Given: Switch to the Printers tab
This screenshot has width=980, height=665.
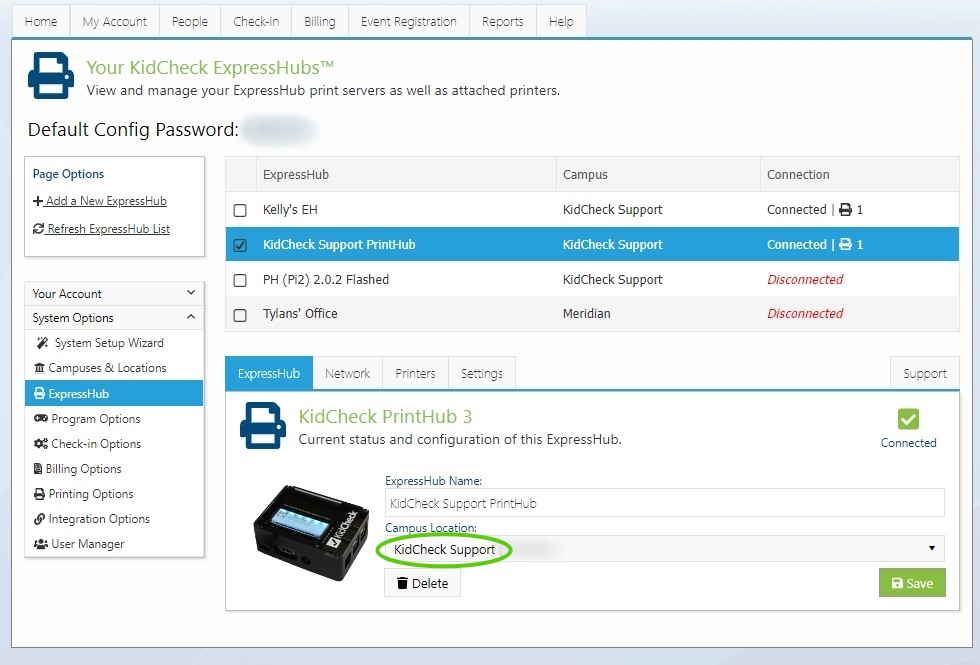Looking at the screenshot, I should tap(415, 373).
